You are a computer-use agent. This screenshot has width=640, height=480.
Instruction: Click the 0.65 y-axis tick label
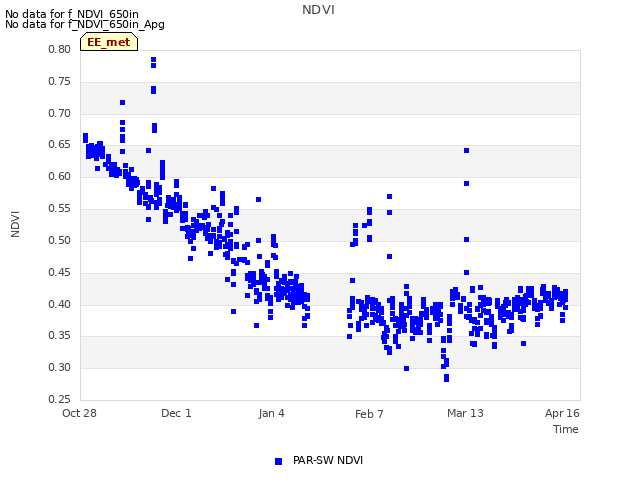click(60, 144)
